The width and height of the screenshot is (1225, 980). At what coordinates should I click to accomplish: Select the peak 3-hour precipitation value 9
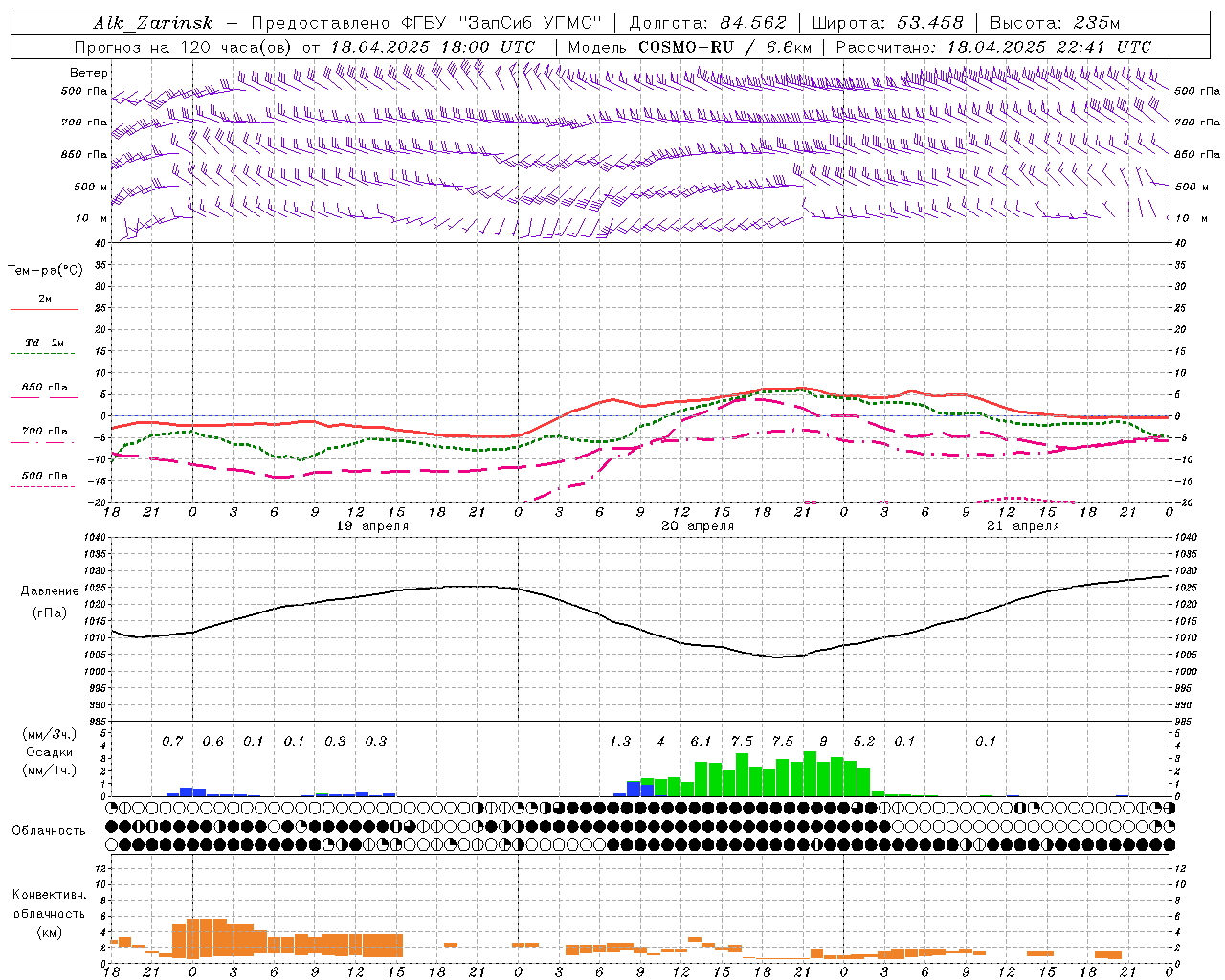[x=824, y=741]
